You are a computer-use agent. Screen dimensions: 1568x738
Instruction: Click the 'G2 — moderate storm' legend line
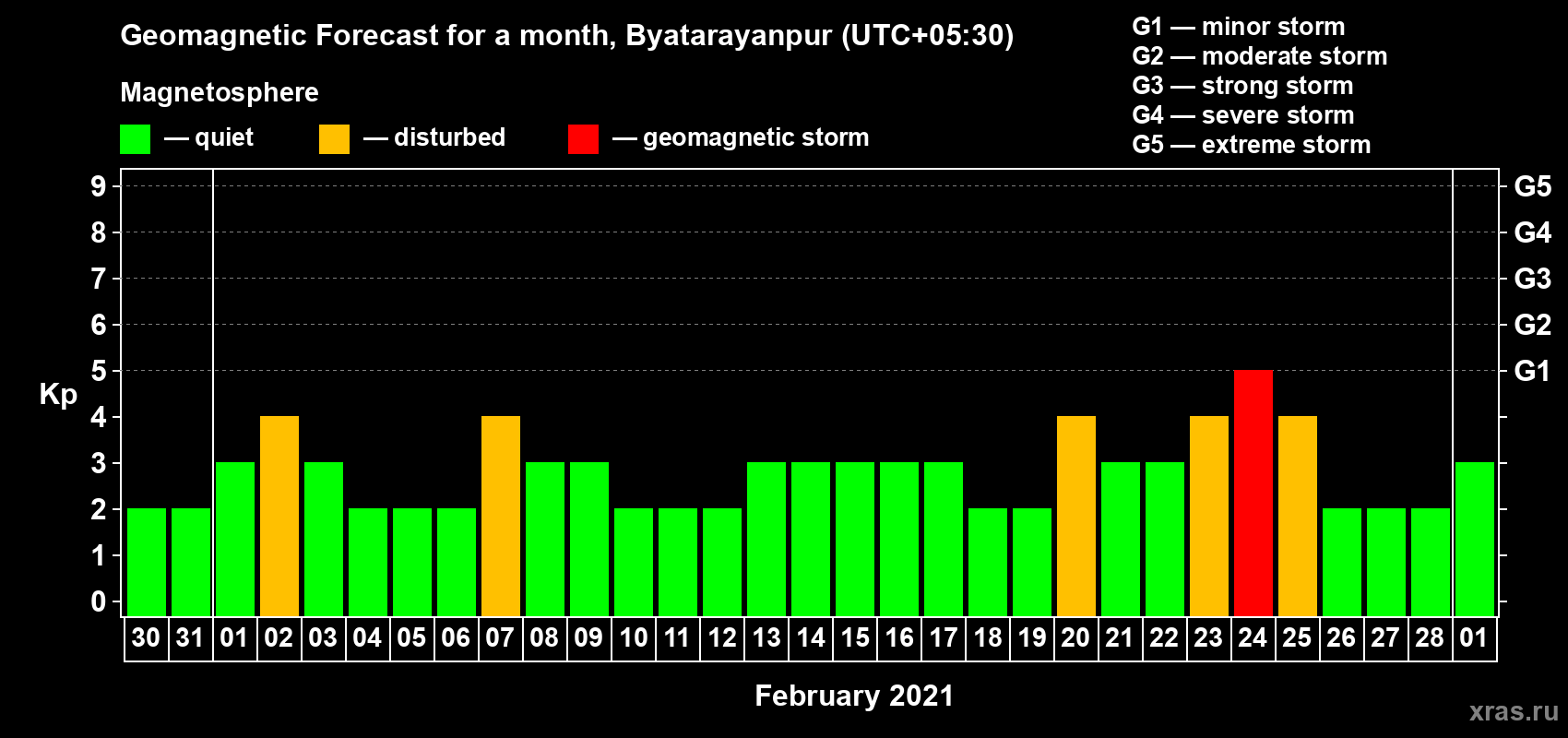[x=1260, y=56]
